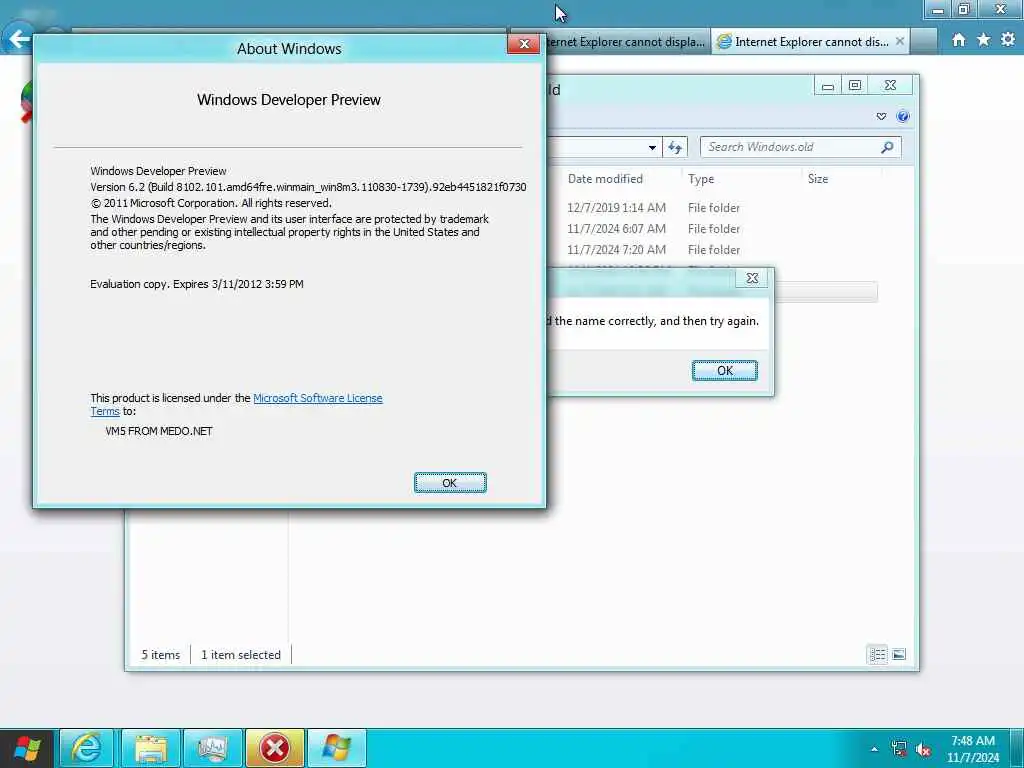Switch to the red error taskbar item
1024x768 pixels.
pos(275,748)
